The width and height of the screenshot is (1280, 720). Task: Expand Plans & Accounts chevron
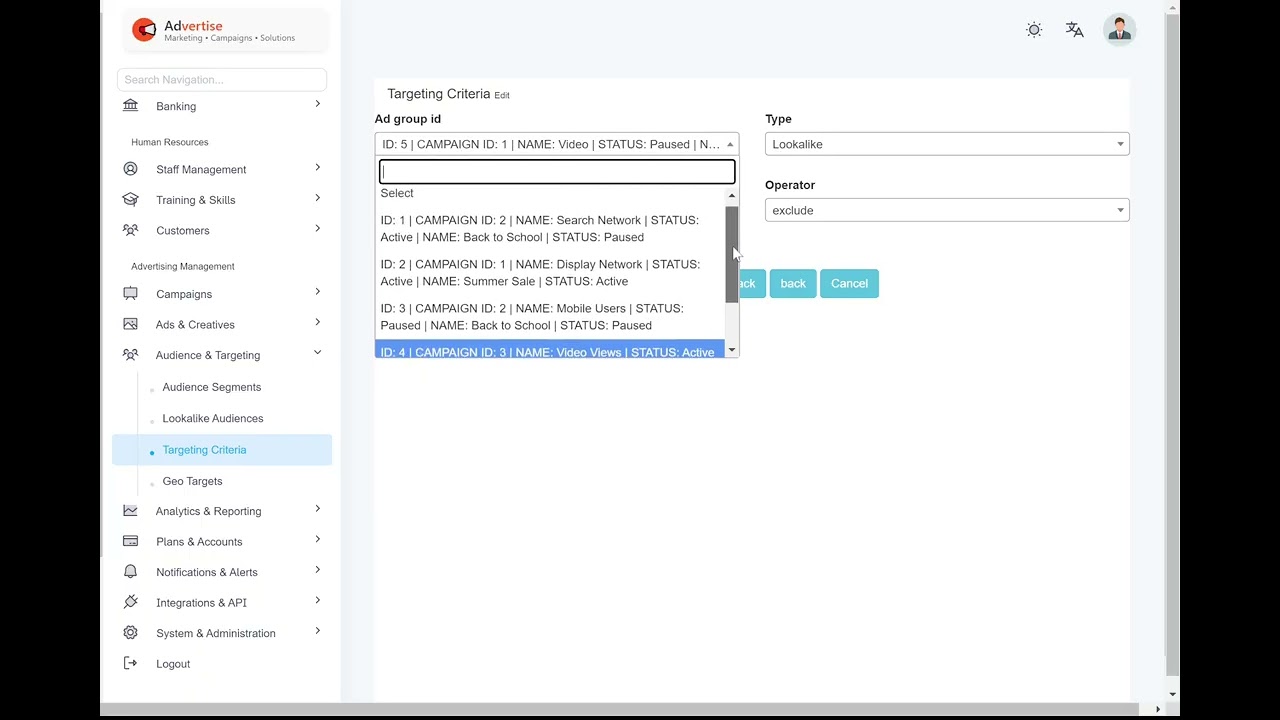pos(318,539)
